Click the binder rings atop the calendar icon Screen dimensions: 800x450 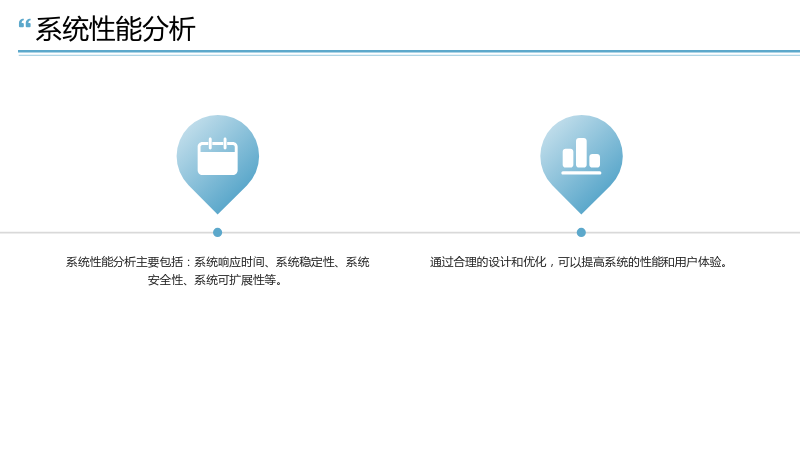(218, 143)
